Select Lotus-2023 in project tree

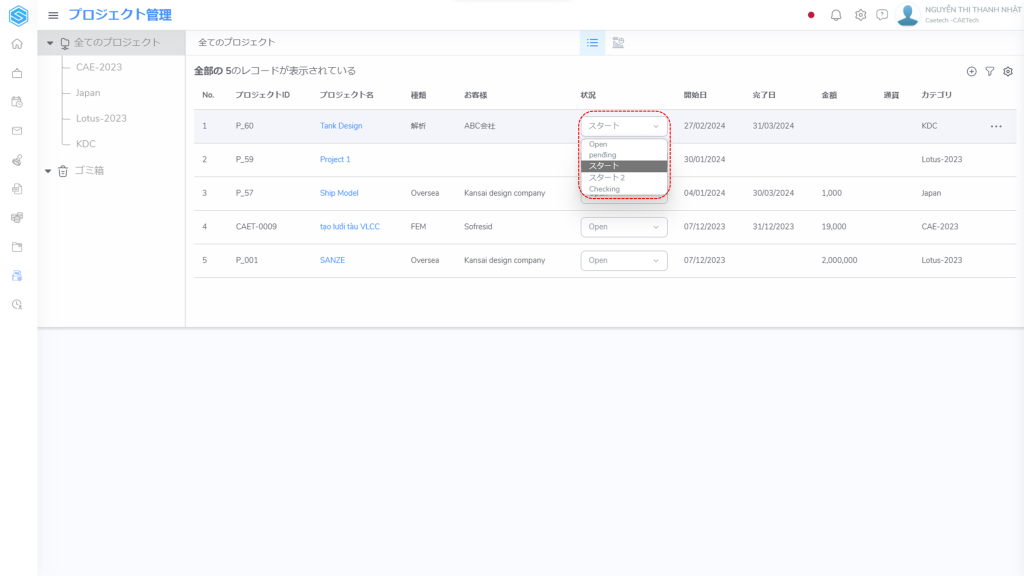click(x=101, y=118)
